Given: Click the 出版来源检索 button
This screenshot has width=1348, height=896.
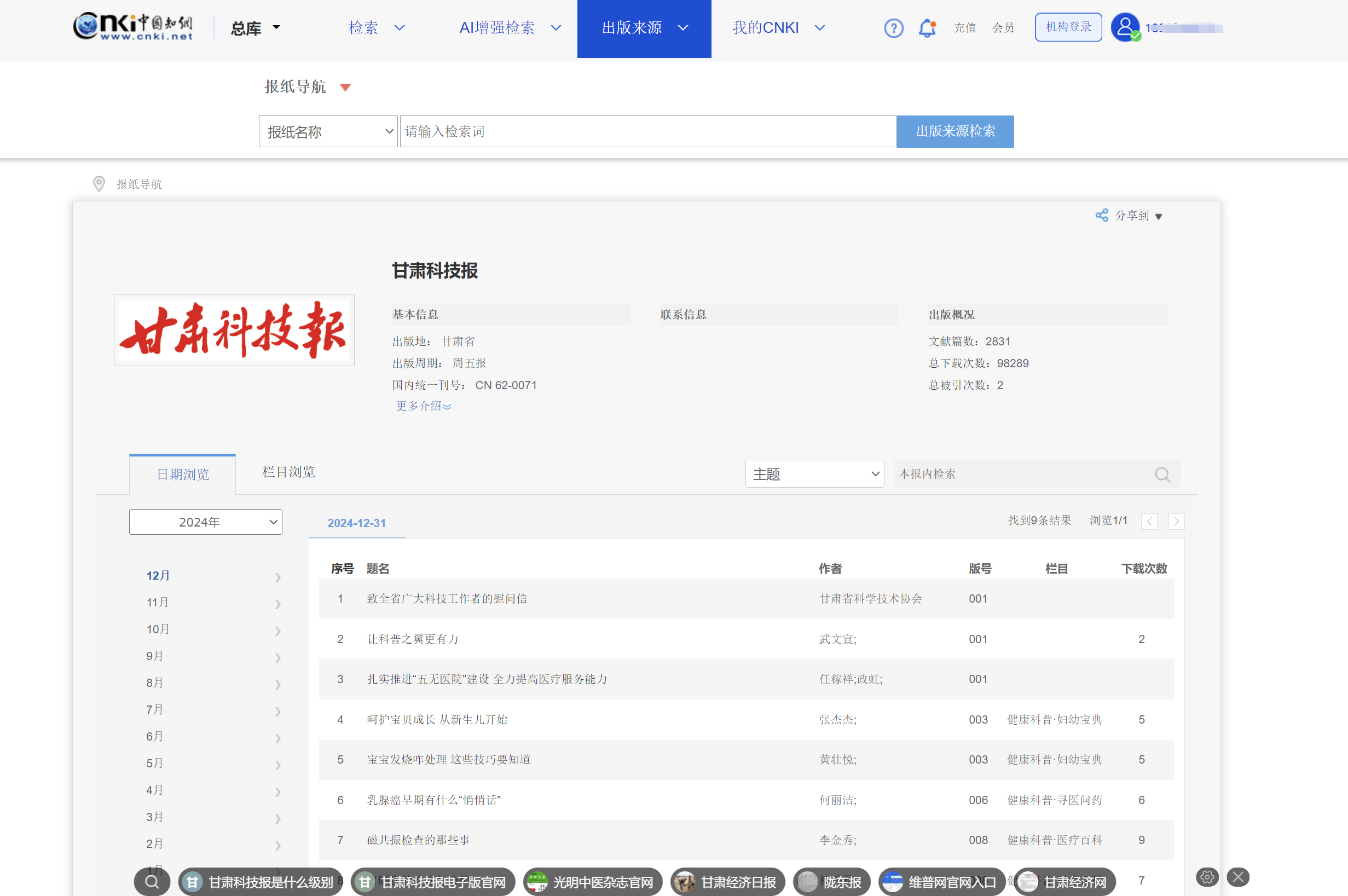Looking at the screenshot, I should point(955,131).
